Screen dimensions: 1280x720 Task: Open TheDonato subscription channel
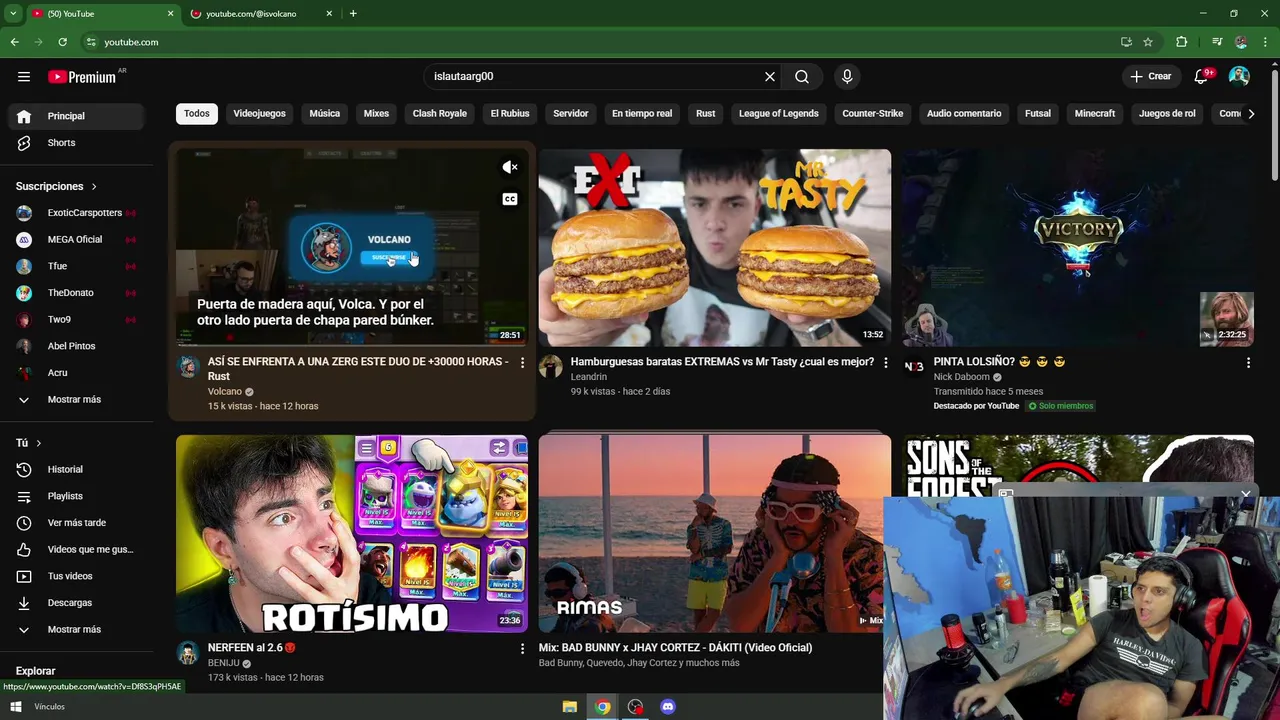point(77,293)
